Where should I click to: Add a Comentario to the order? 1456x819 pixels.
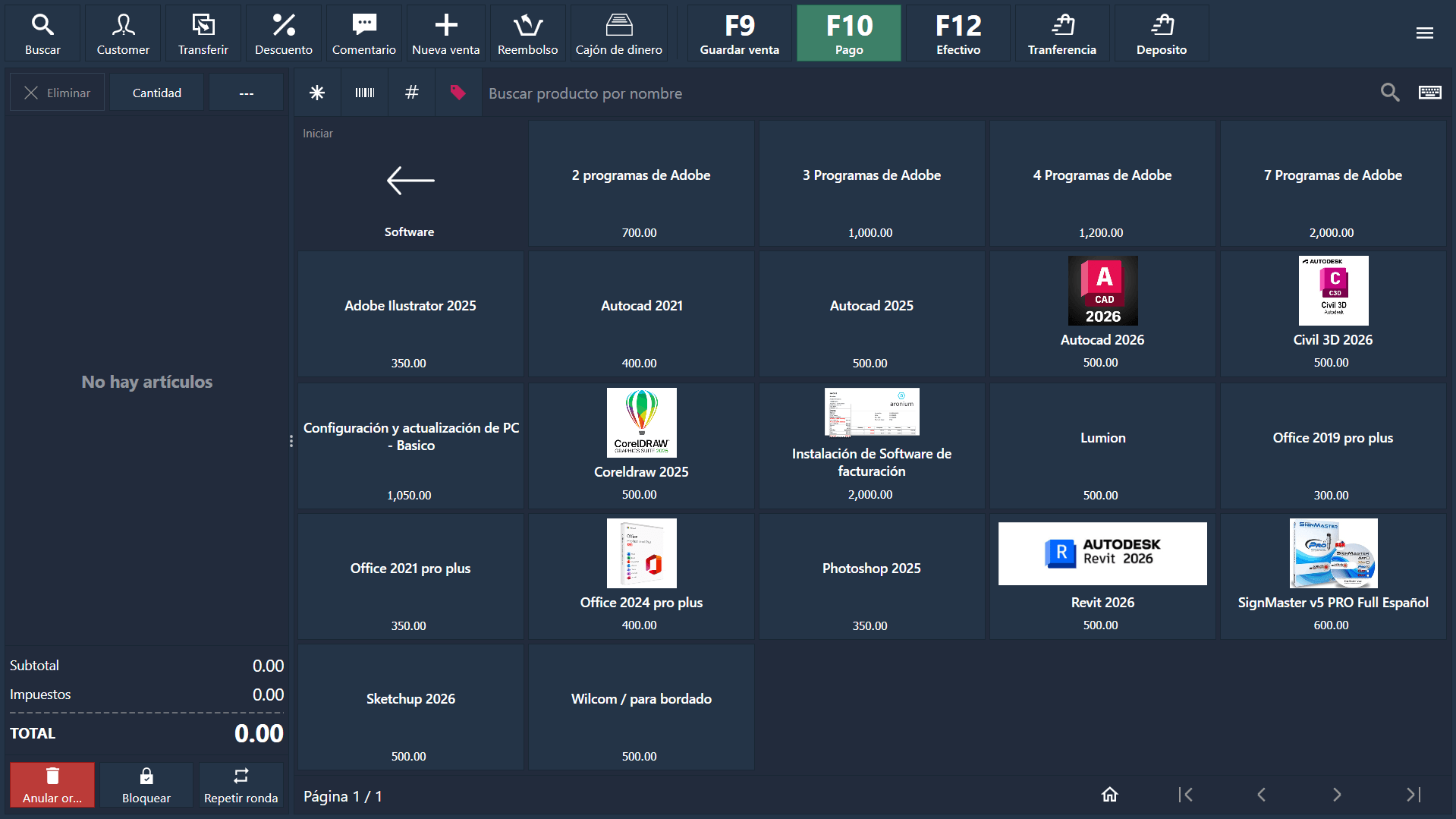tap(364, 33)
